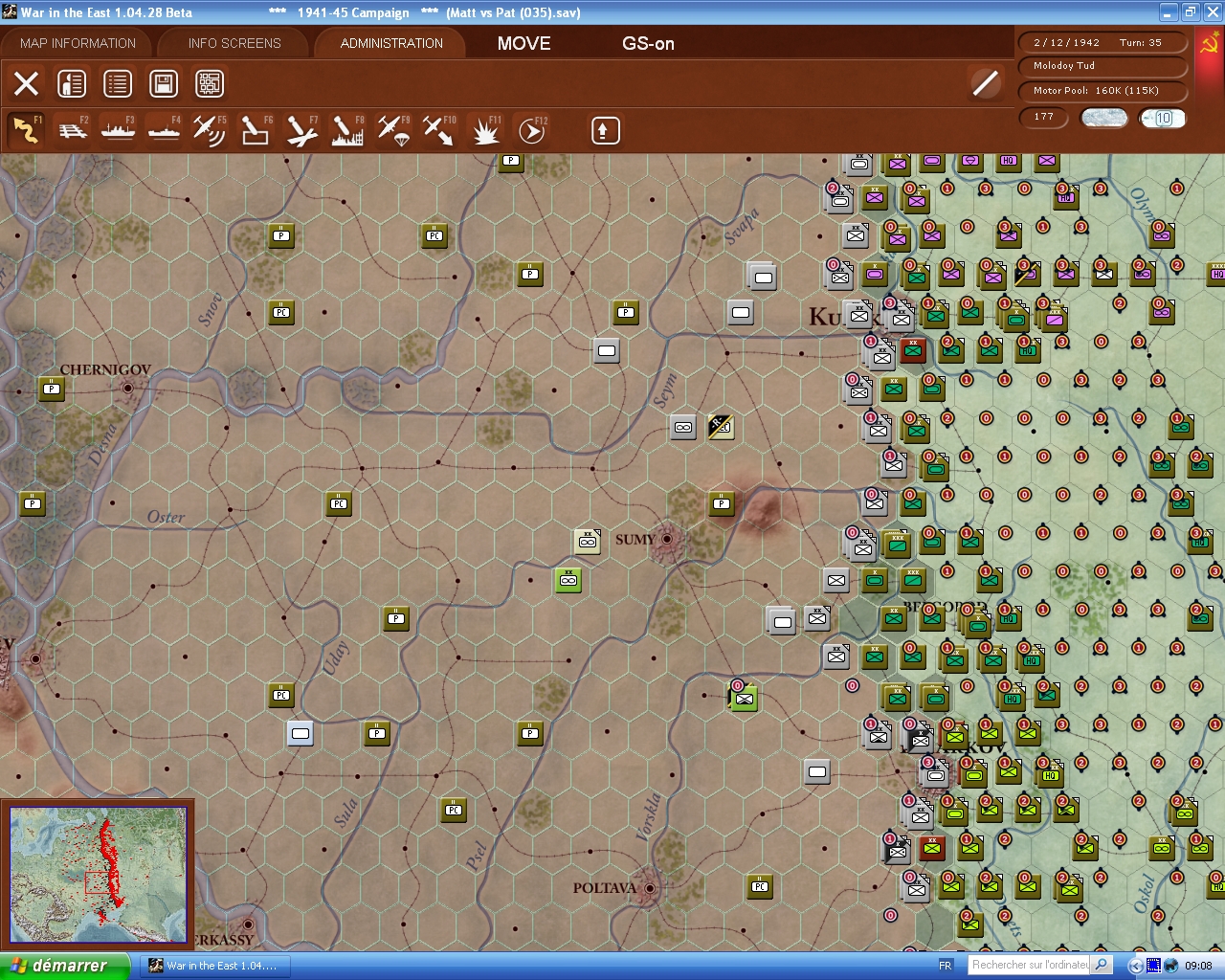1225x980 pixels.
Task: Click the Soviet hammer and sickle flag
Action: [1210, 44]
